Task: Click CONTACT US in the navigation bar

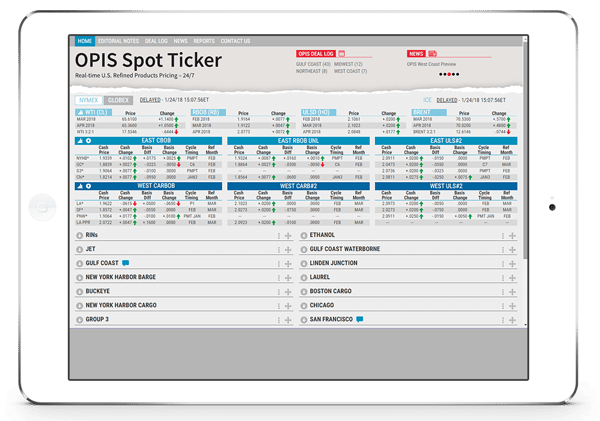Action: point(235,41)
